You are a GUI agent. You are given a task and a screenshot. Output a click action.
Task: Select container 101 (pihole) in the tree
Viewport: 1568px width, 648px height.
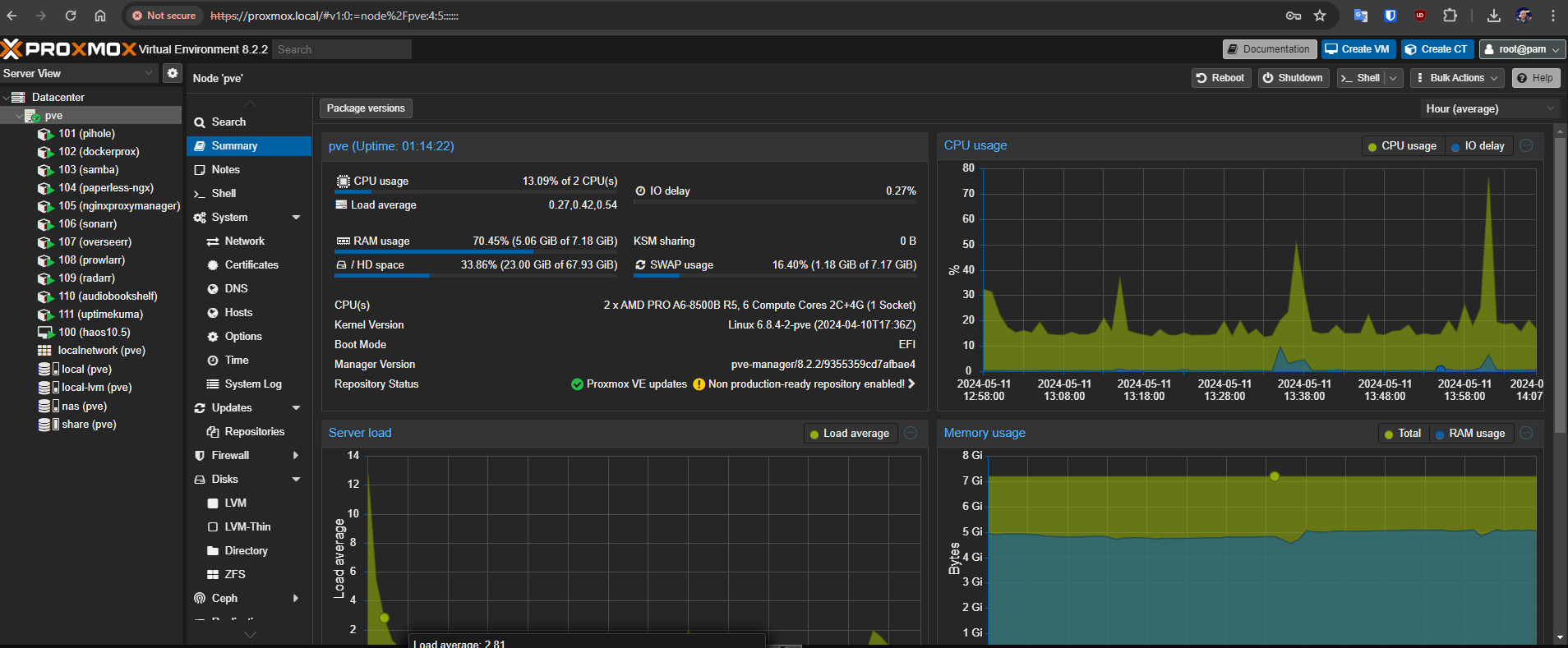pos(86,133)
